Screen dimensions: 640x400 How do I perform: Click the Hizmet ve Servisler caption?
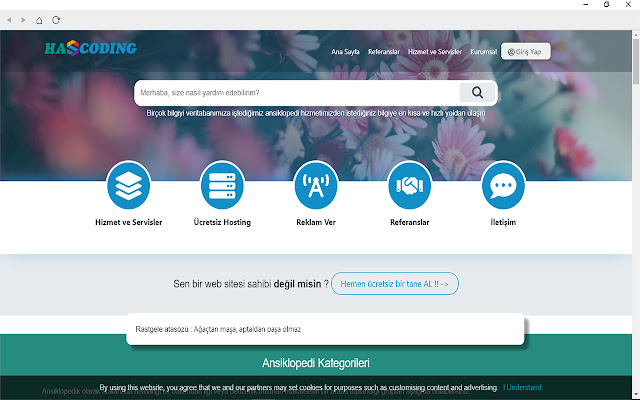pos(129,222)
